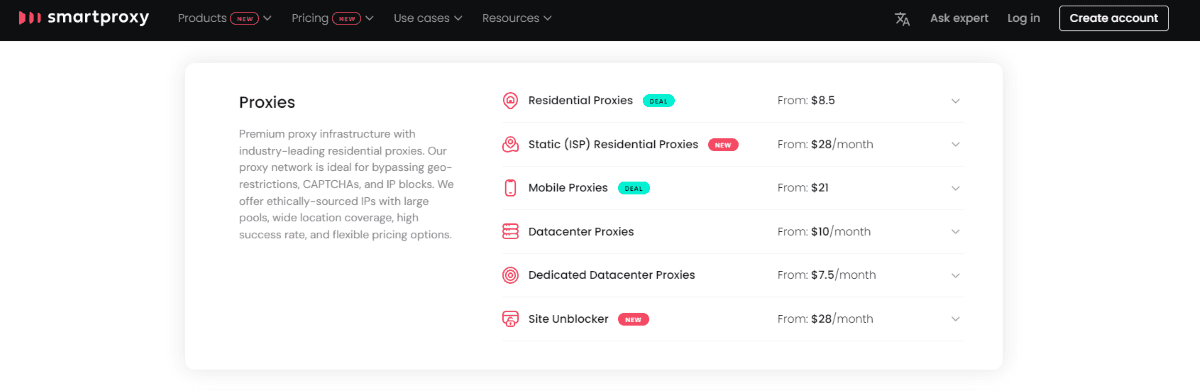Click the DEAL badge beside Residential Proxies

pos(659,101)
